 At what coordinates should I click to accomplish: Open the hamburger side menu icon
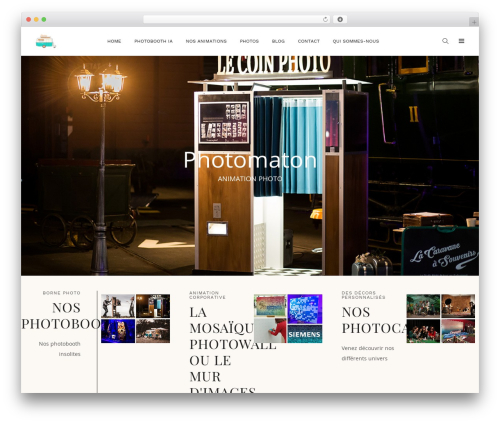[x=461, y=41]
